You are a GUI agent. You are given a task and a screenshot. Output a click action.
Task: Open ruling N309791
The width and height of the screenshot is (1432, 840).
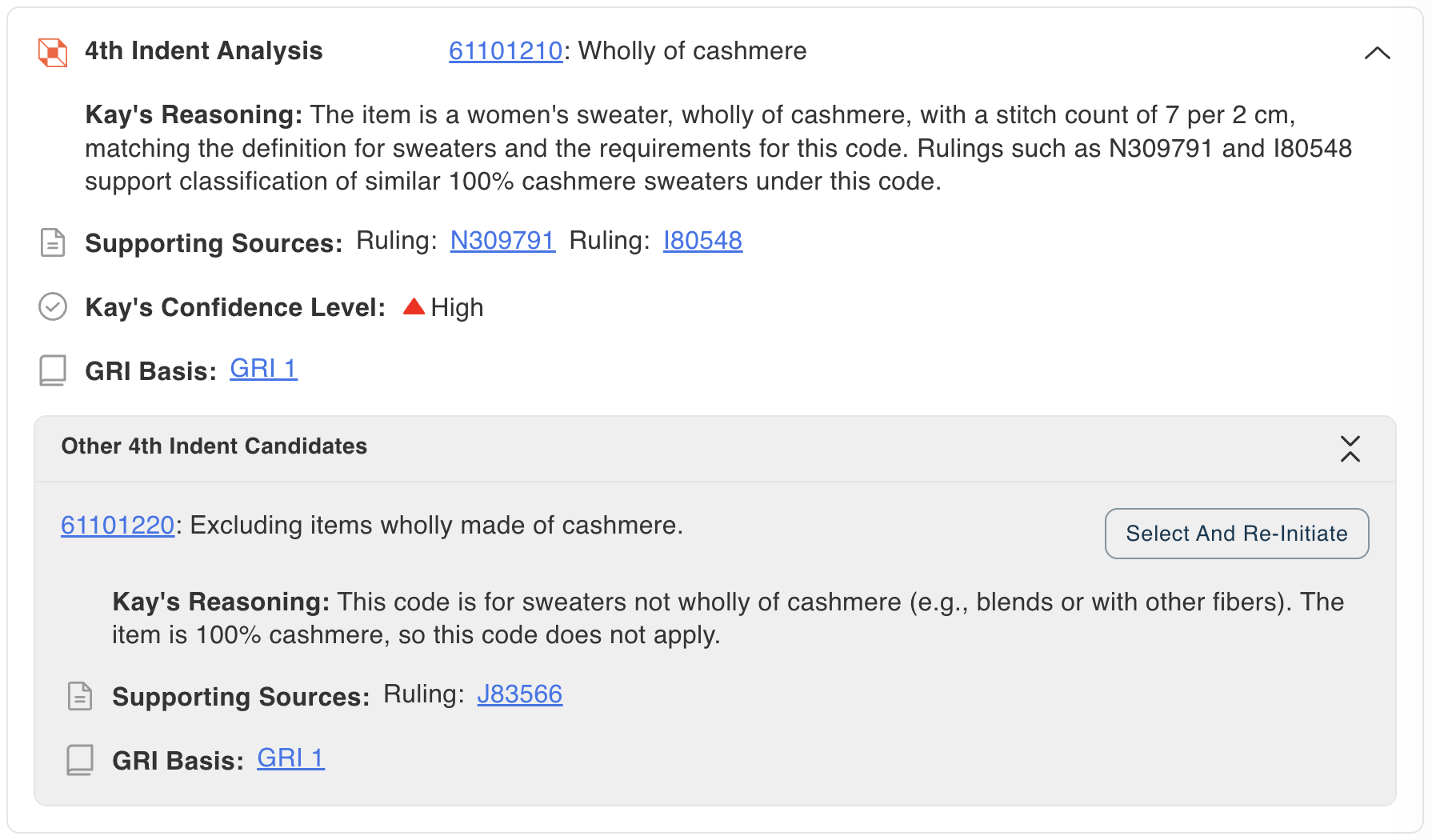coord(502,241)
